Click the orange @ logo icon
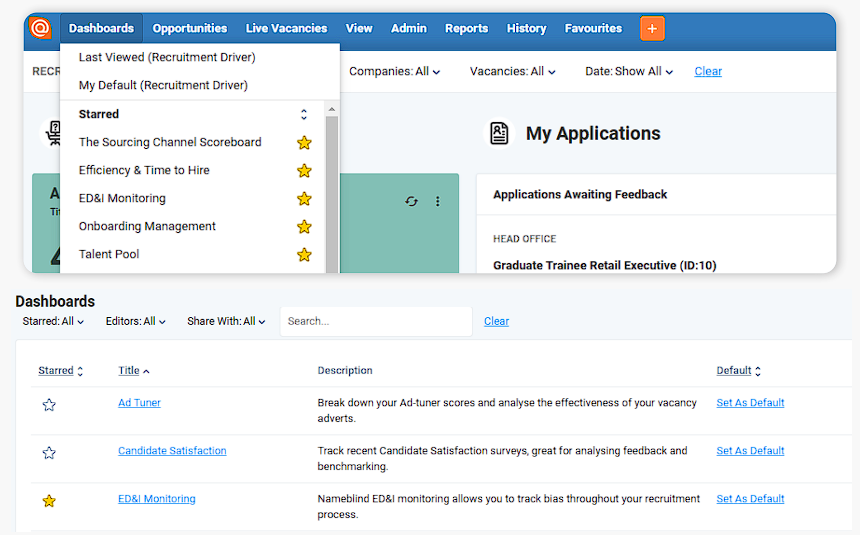 pos(40,28)
